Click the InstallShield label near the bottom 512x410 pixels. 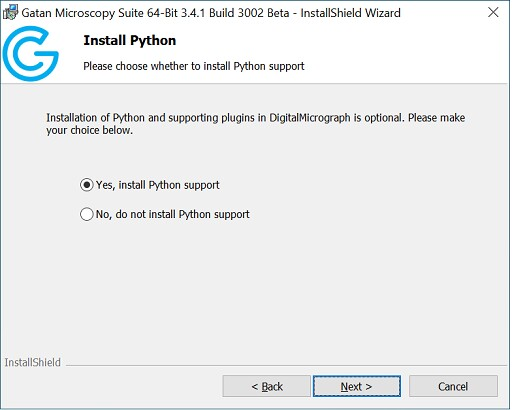(x=33, y=362)
